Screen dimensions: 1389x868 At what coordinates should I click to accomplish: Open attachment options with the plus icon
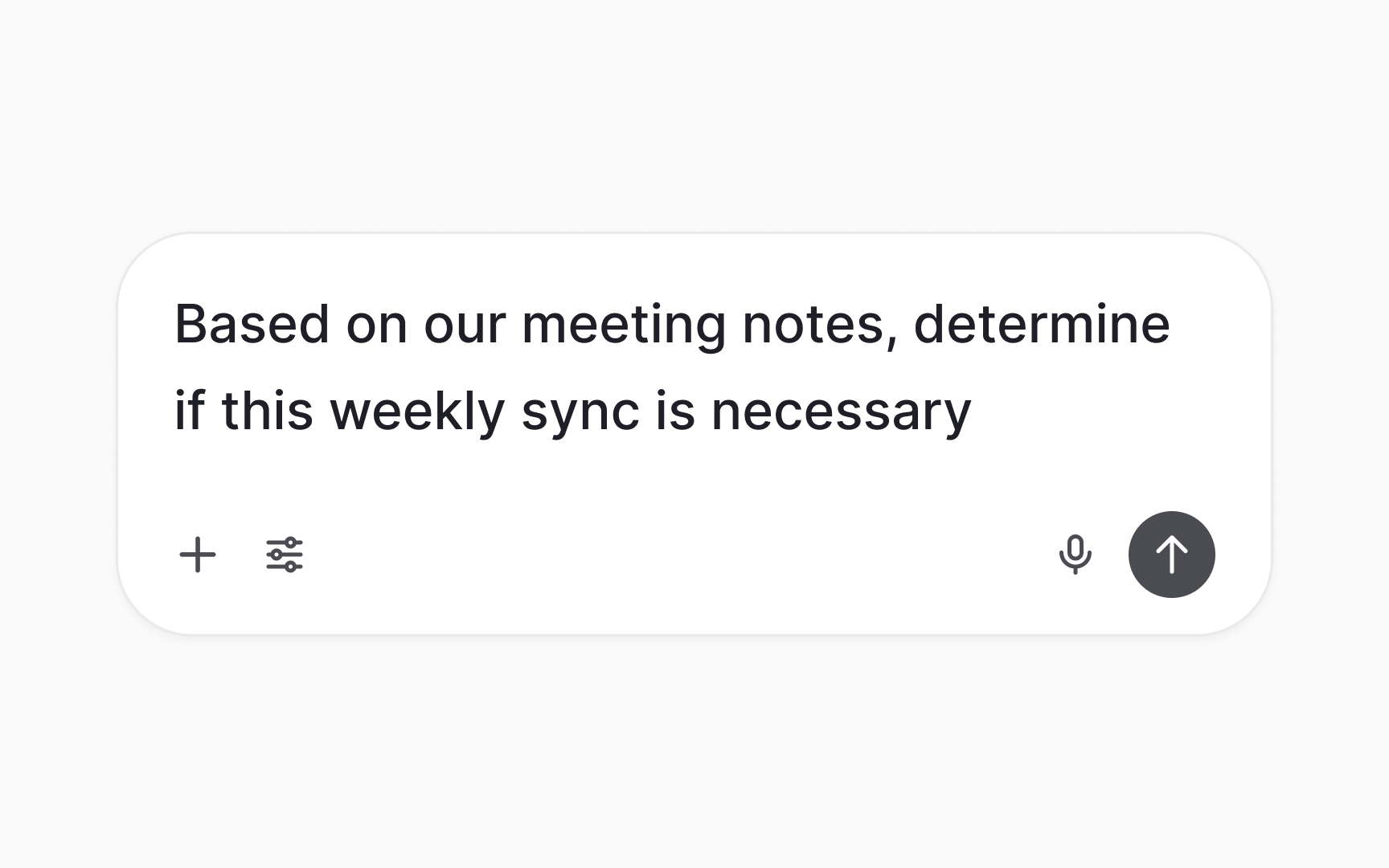[199, 554]
